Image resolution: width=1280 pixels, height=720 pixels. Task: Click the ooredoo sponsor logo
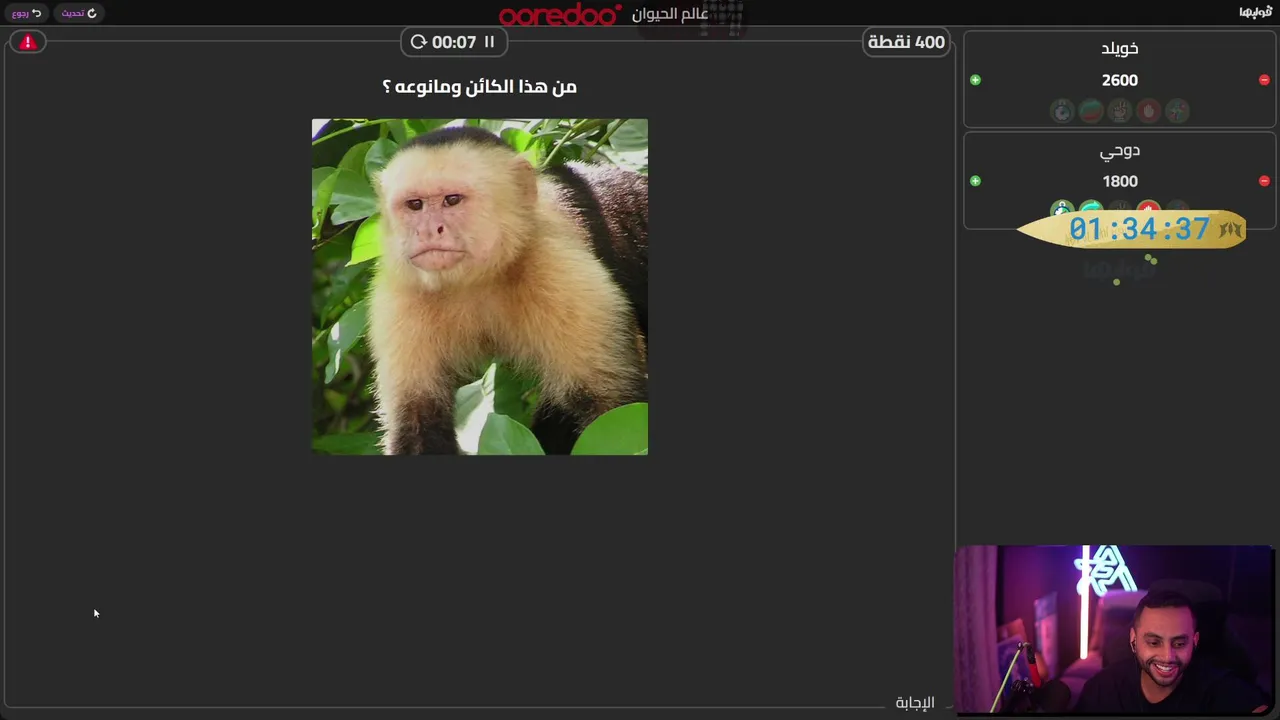[x=560, y=14]
